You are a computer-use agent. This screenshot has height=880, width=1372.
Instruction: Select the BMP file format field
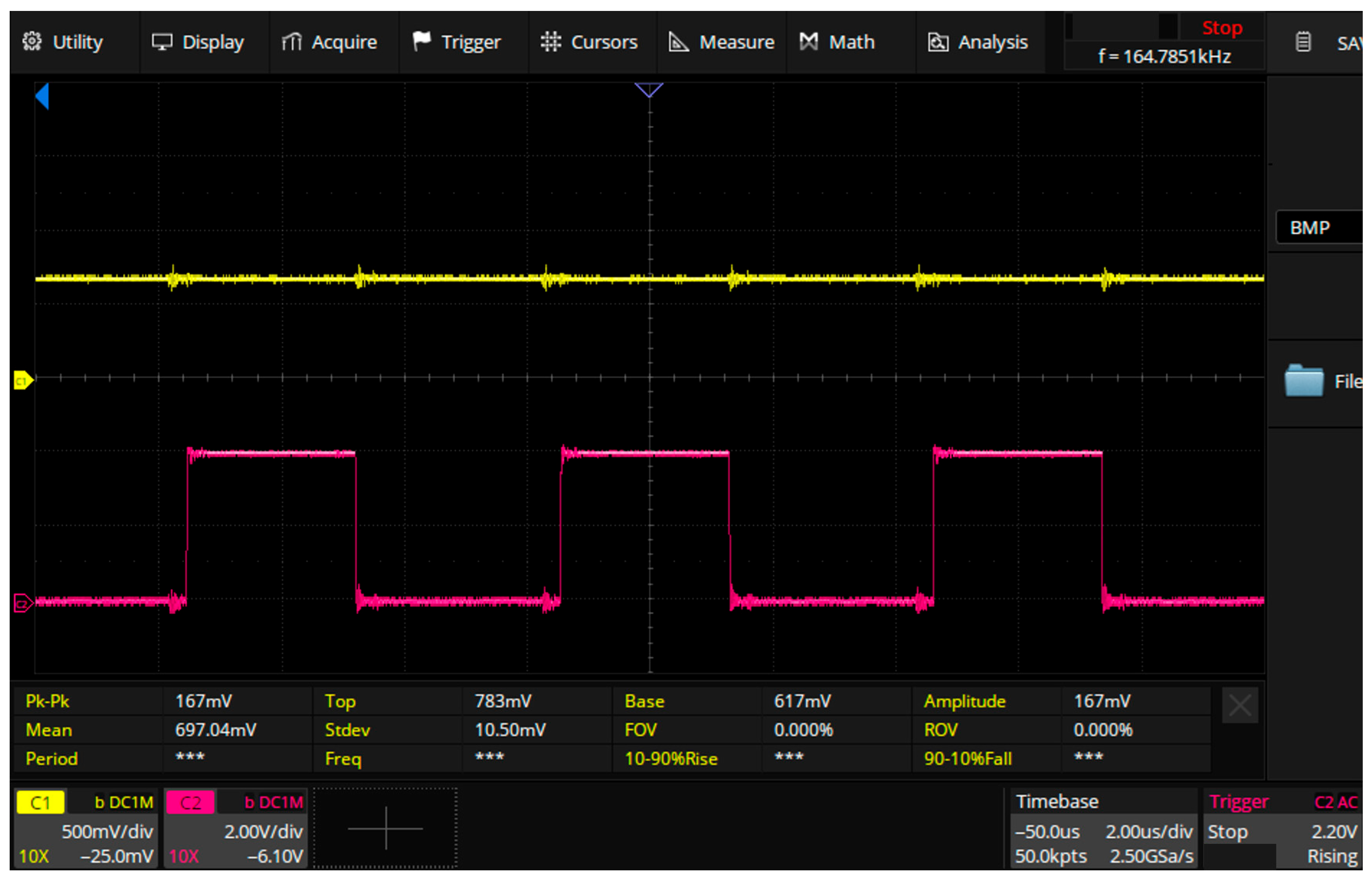pyautogui.click(x=1319, y=227)
